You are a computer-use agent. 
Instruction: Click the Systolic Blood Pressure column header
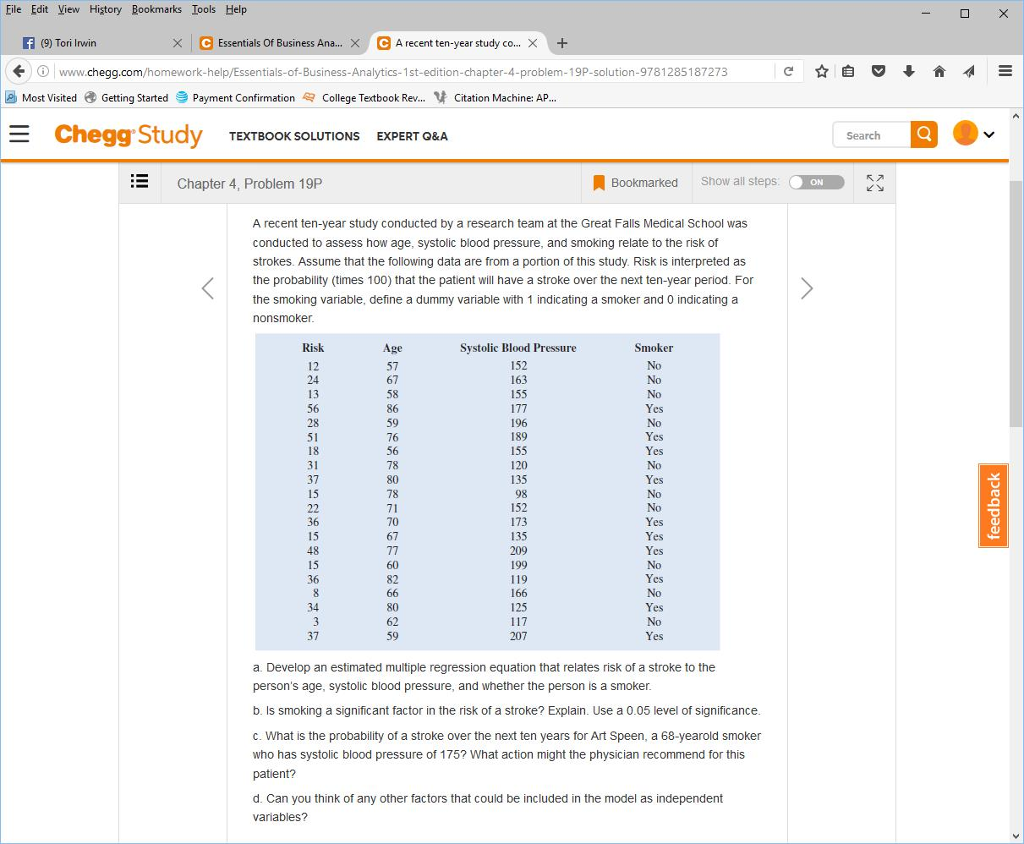coord(518,348)
